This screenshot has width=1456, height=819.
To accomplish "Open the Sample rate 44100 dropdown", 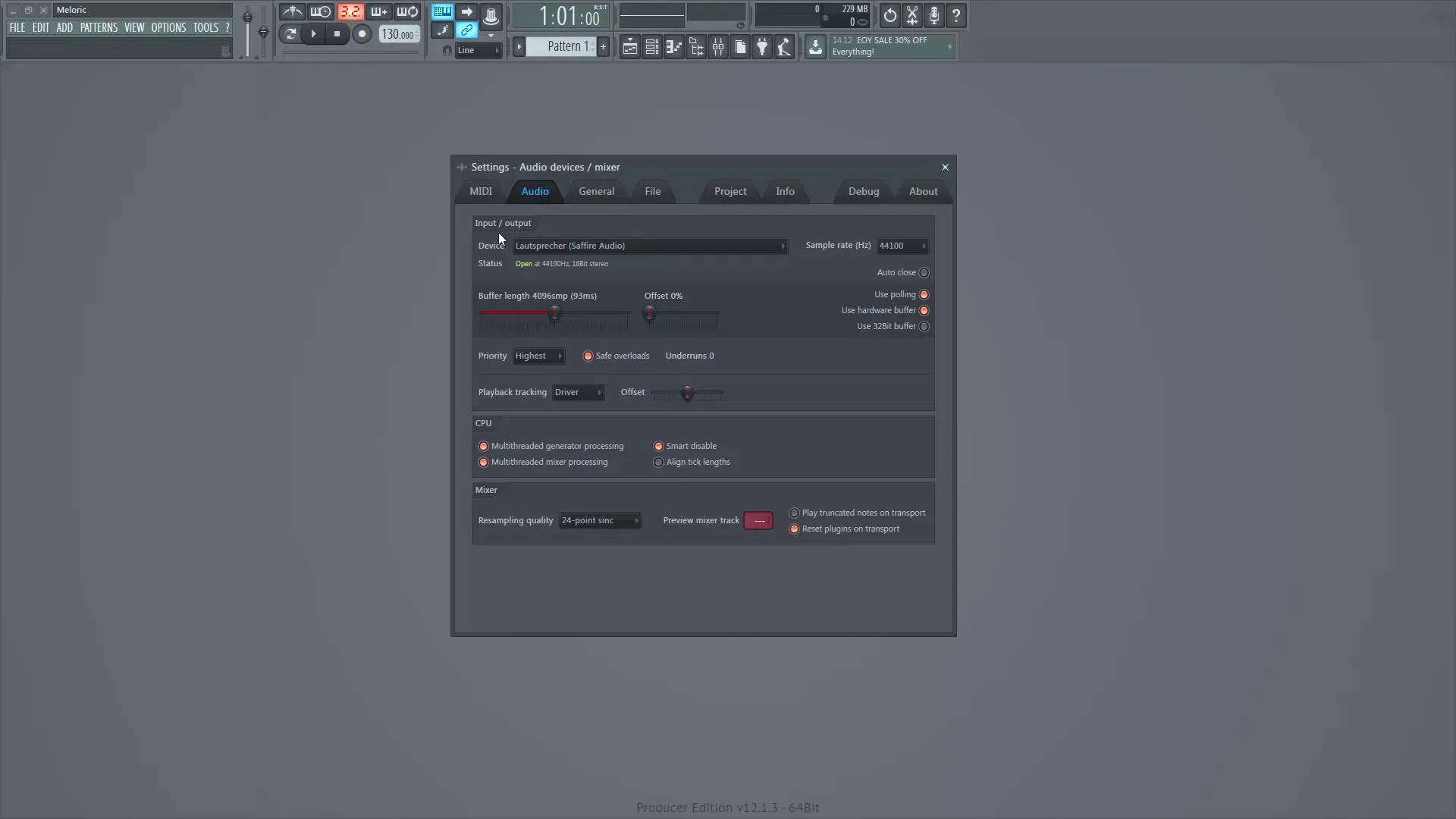I will click(902, 246).
